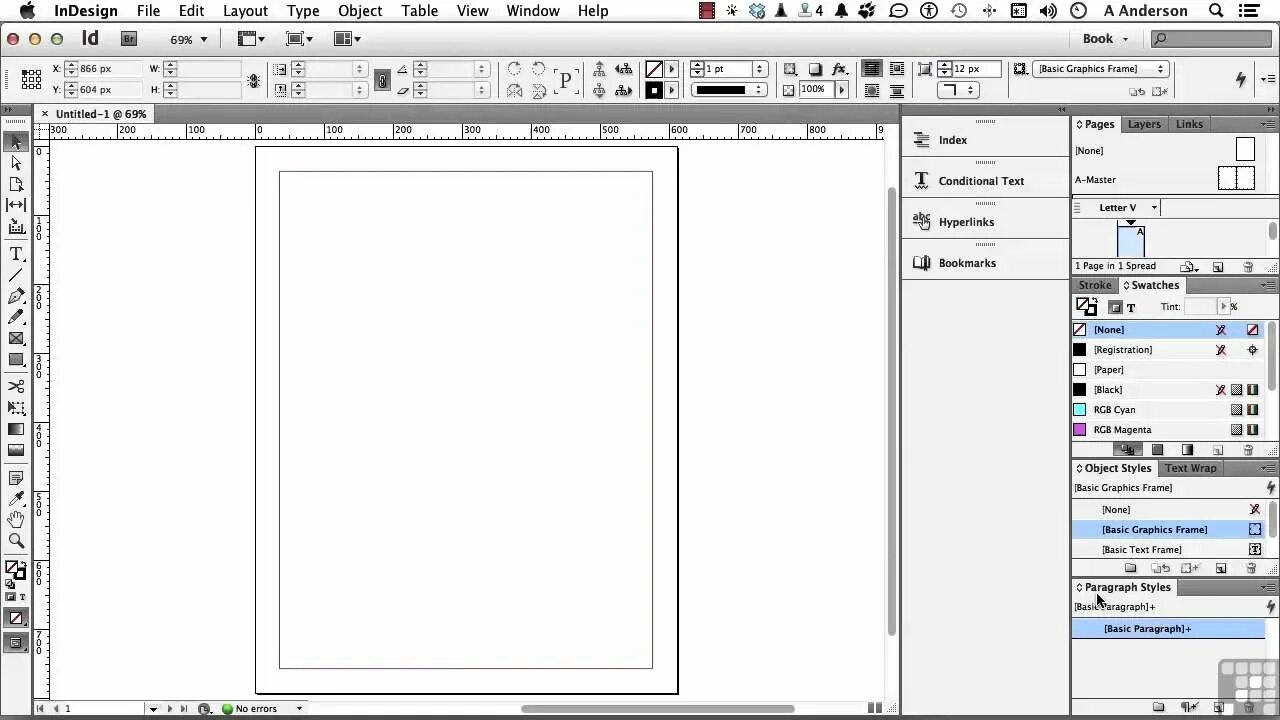Screen dimensions: 1280x720
Task: Select the Zoom magnifier tool
Action: 16,541
